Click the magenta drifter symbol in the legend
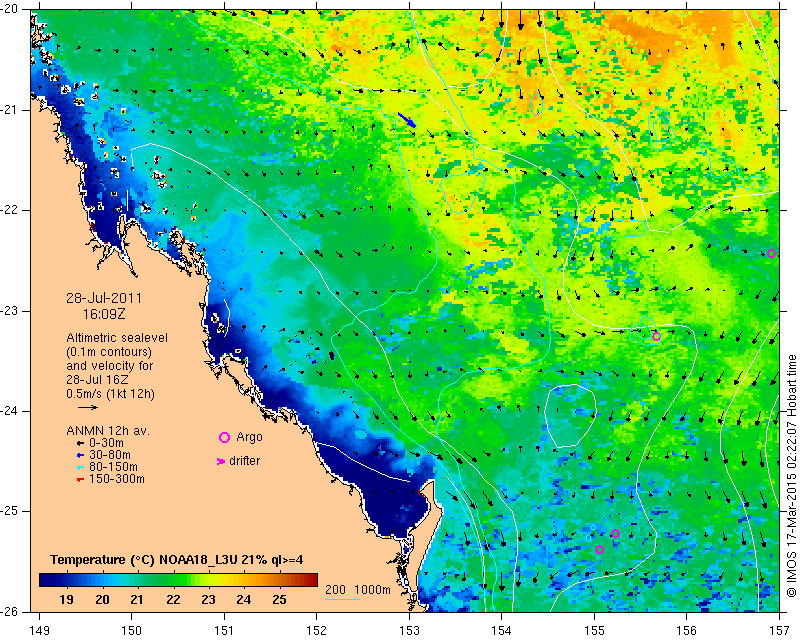Screen dimensions: 800x640 220,461
